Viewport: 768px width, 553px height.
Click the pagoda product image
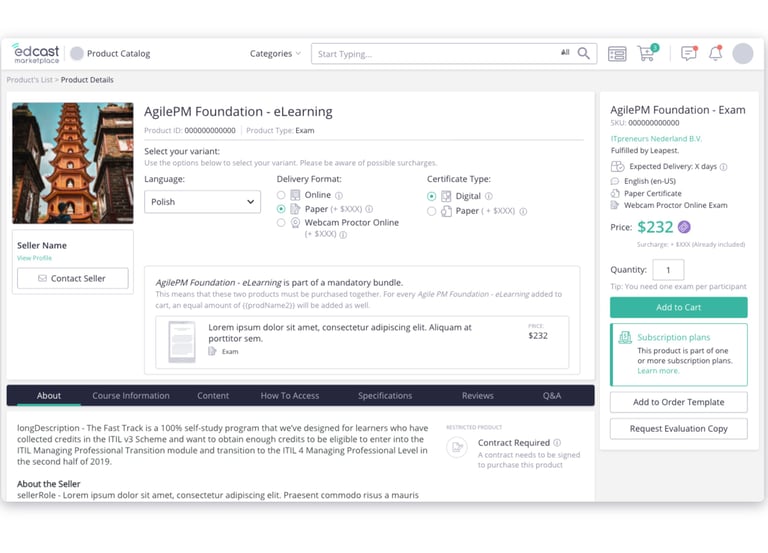coord(72,163)
